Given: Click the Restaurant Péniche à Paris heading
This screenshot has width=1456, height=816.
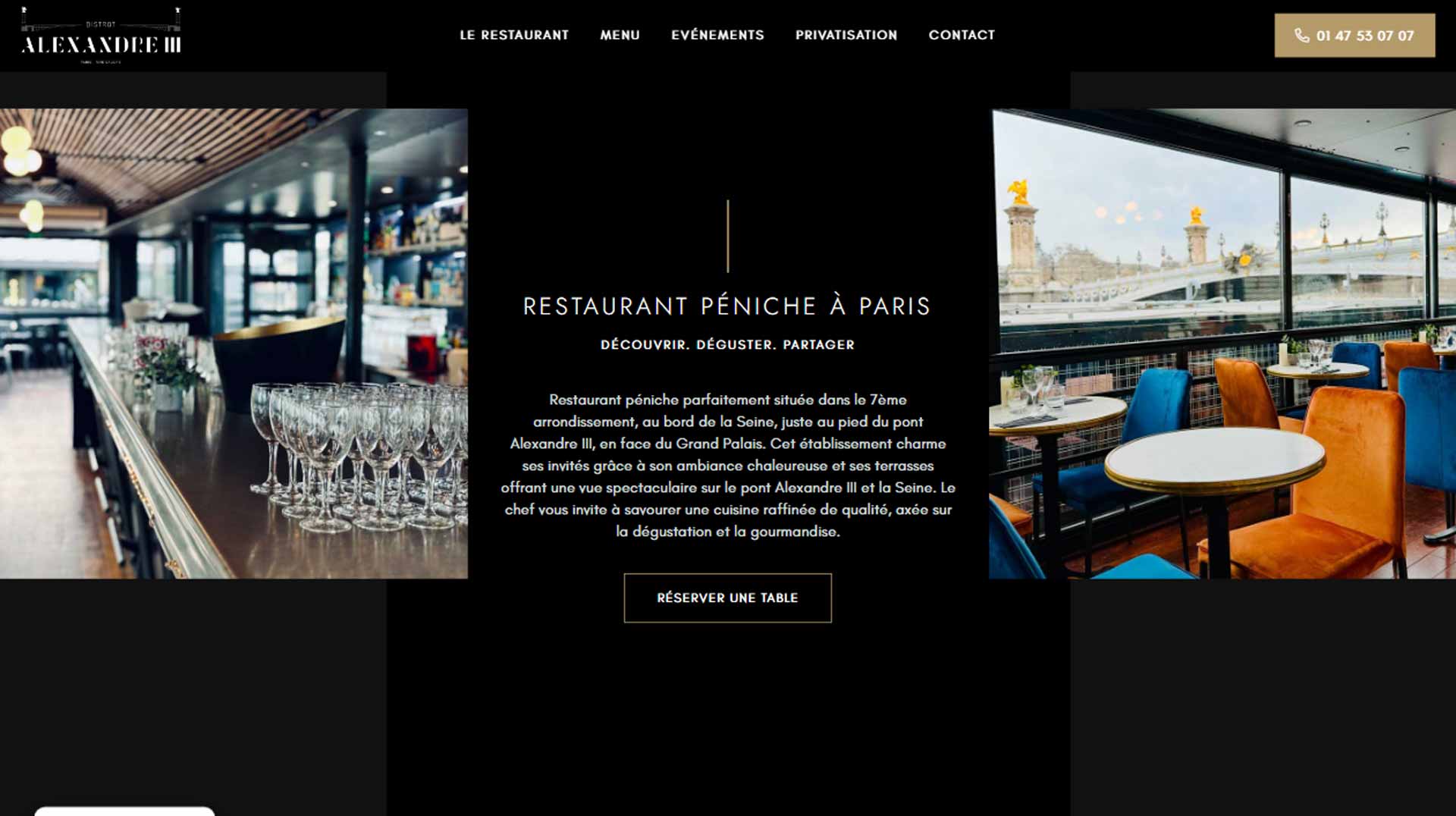Looking at the screenshot, I should pyautogui.click(x=727, y=306).
